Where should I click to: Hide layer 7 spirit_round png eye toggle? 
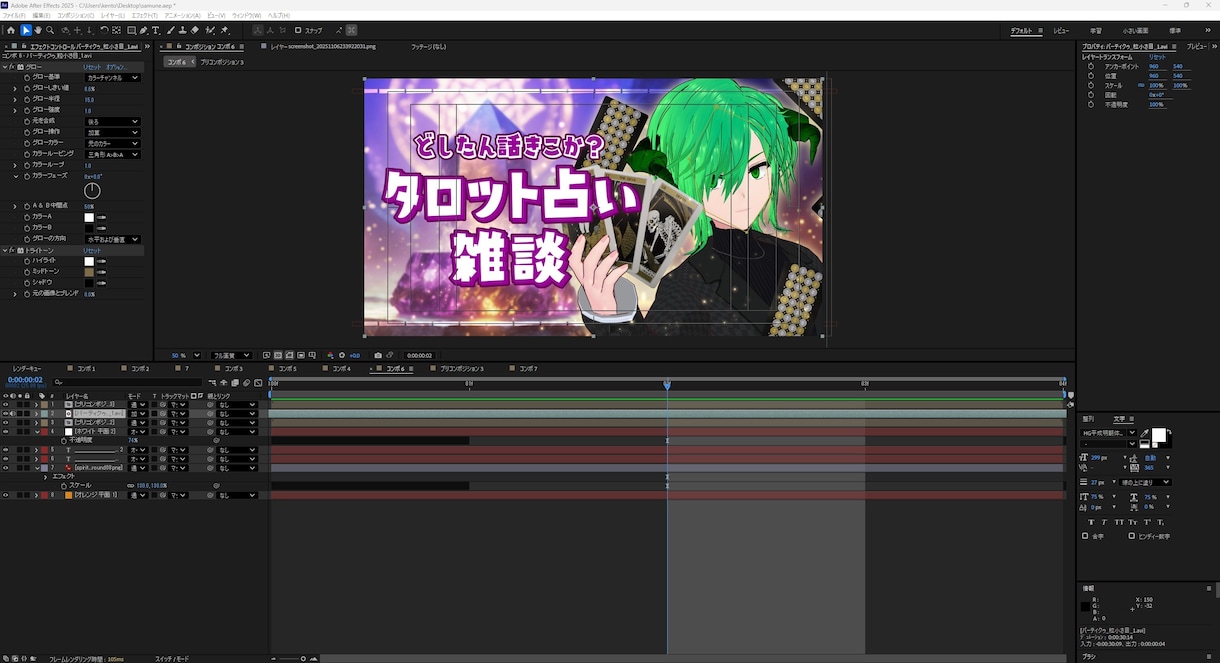point(6,467)
